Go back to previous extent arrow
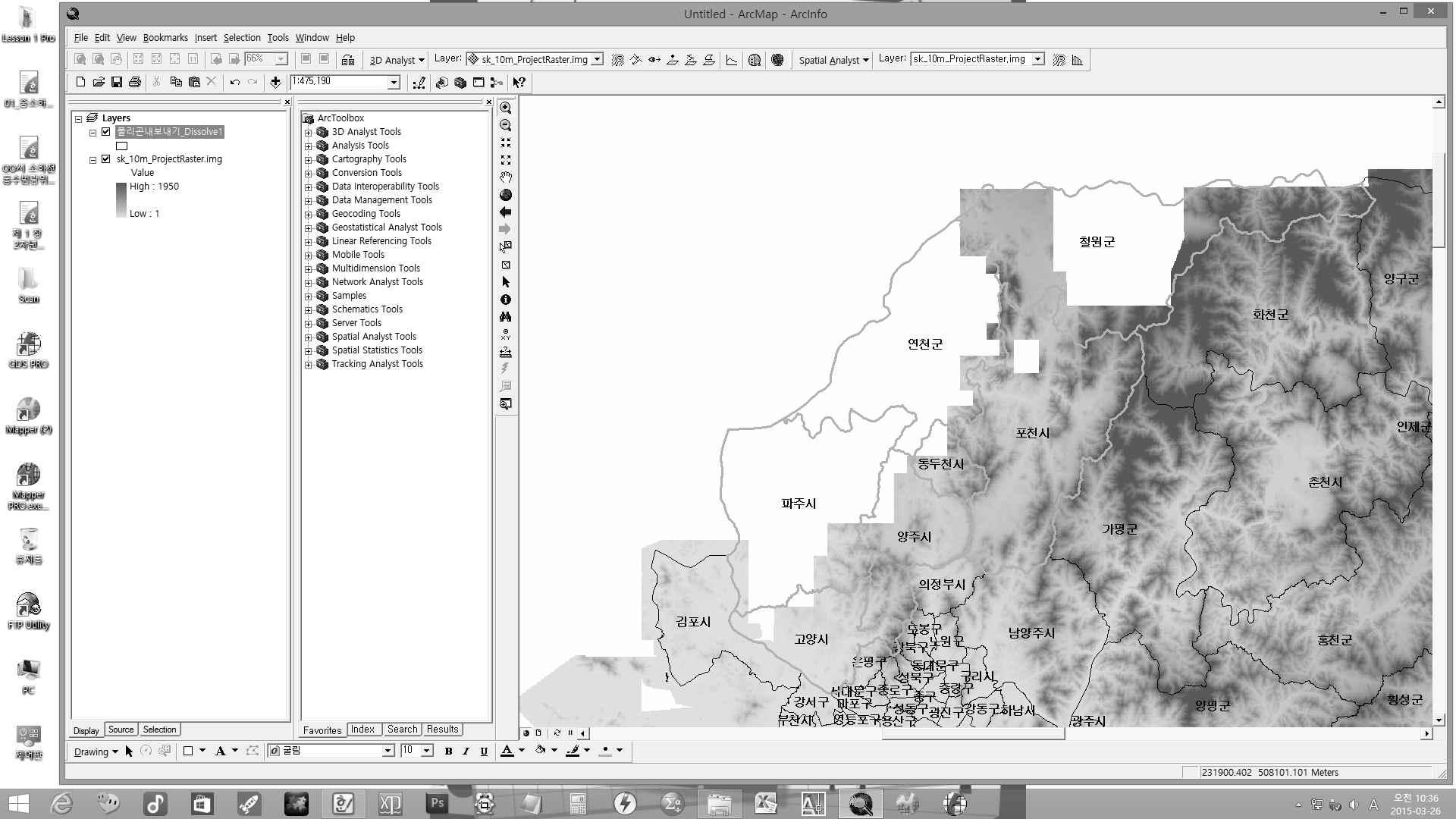The image size is (1456, 819). tap(506, 212)
